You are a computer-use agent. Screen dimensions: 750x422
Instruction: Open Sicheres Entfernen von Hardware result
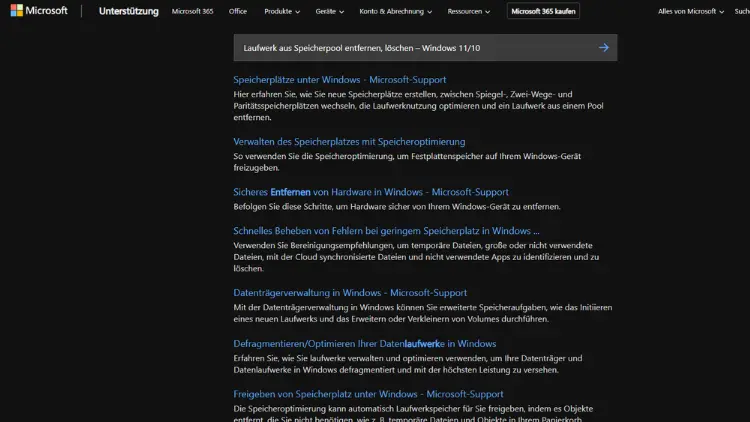(x=371, y=192)
